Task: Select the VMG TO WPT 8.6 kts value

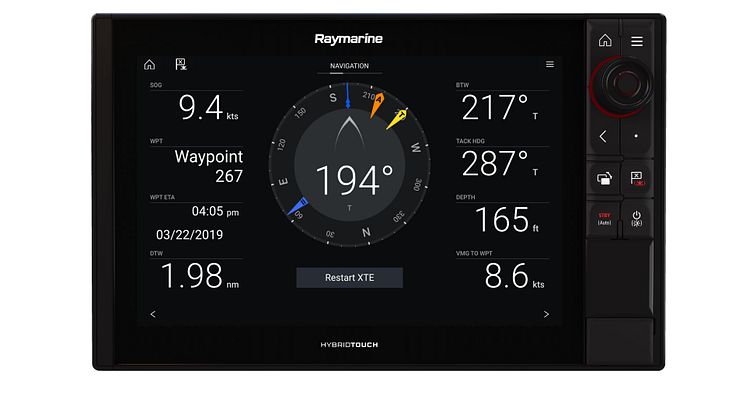Action: pos(514,276)
